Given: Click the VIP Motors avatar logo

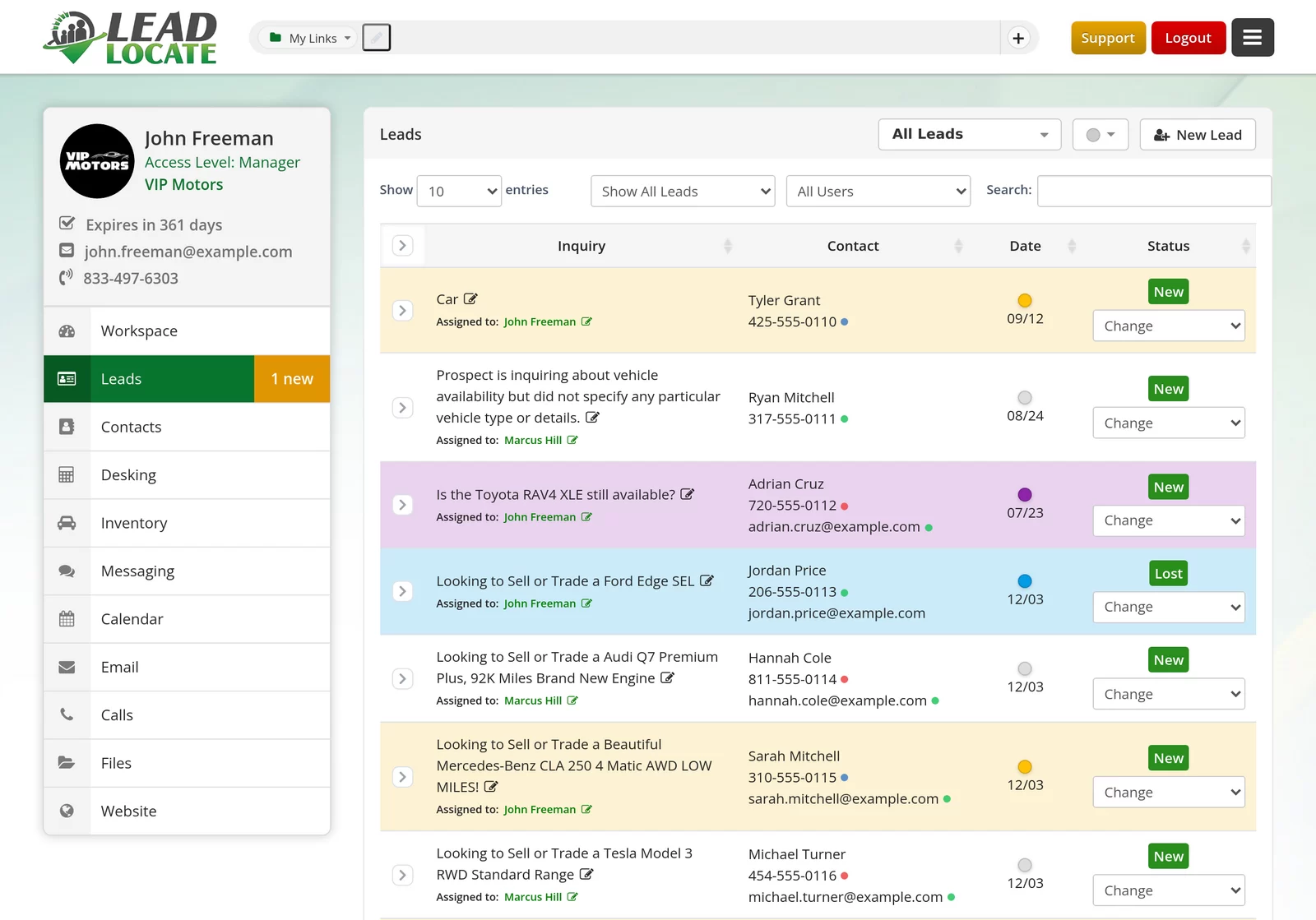Looking at the screenshot, I should tap(97, 161).
